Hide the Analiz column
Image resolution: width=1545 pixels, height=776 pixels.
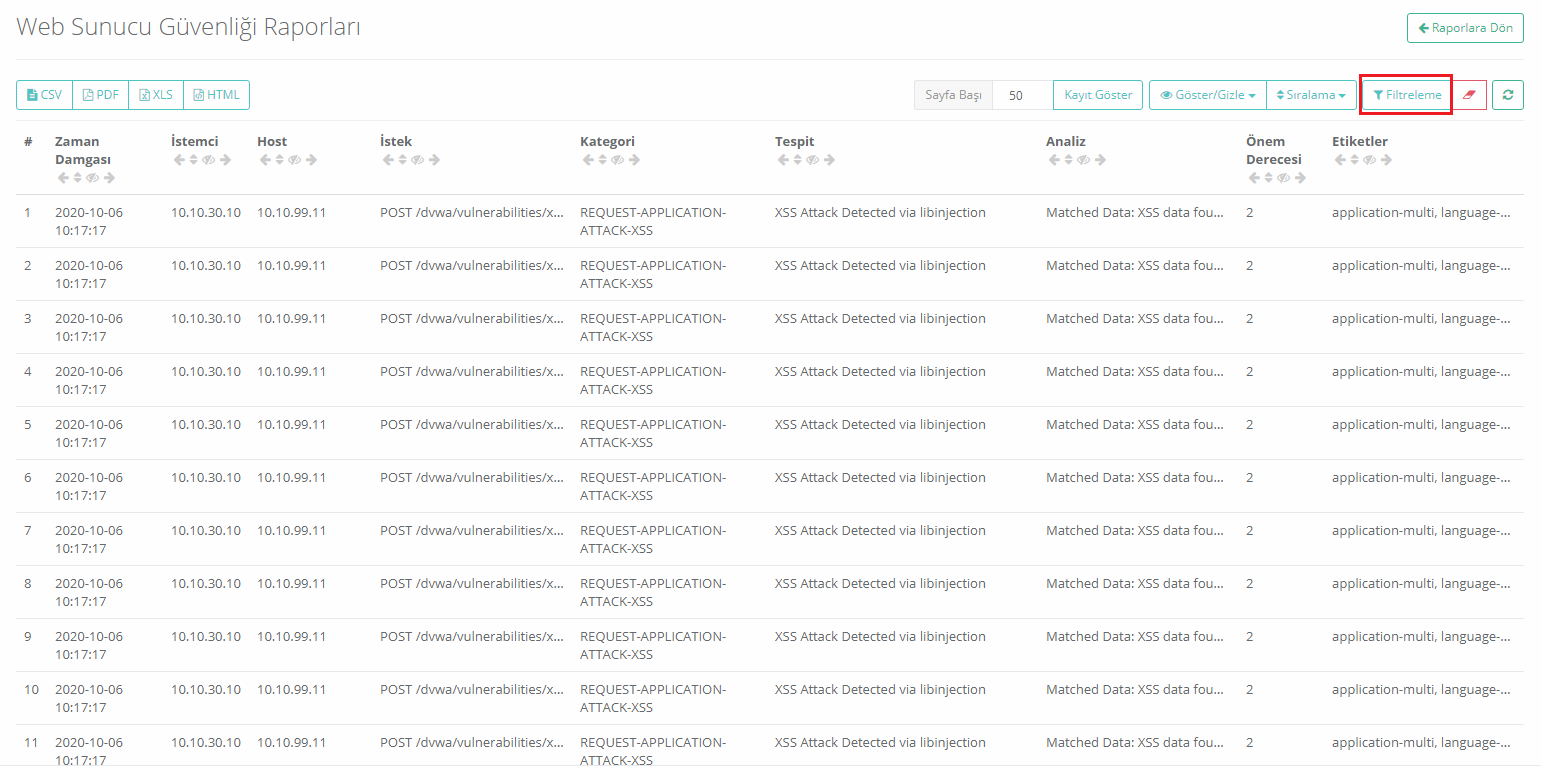click(1083, 160)
